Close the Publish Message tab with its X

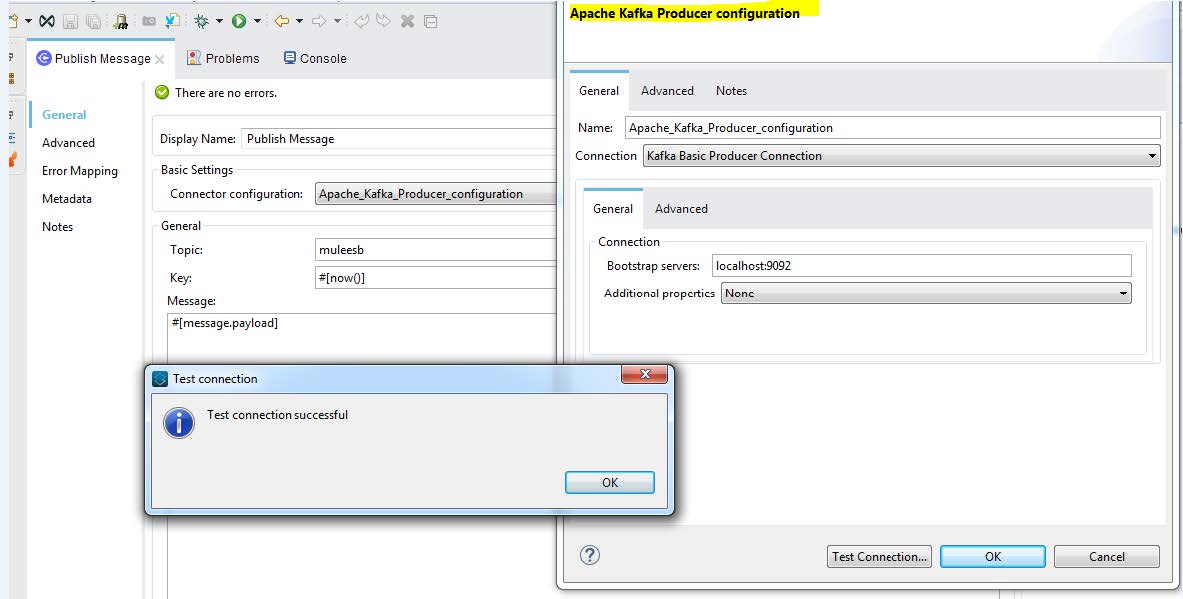pyautogui.click(x=160, y=59)
